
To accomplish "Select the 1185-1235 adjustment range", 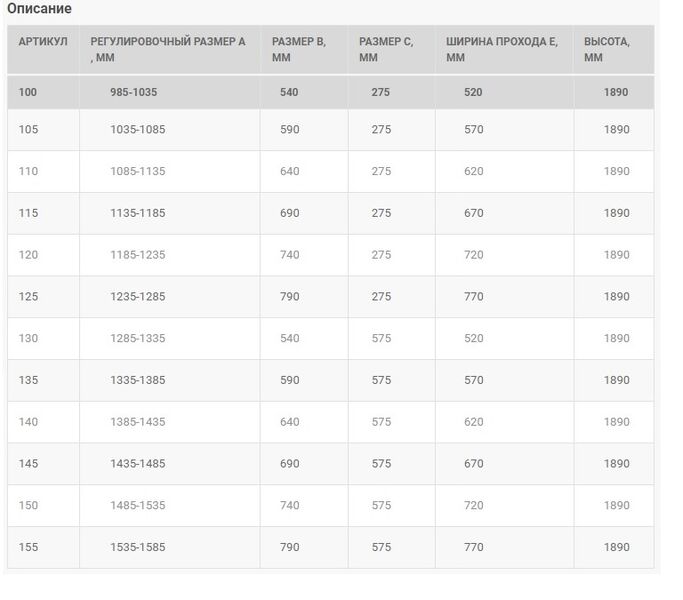I will 138,255.
